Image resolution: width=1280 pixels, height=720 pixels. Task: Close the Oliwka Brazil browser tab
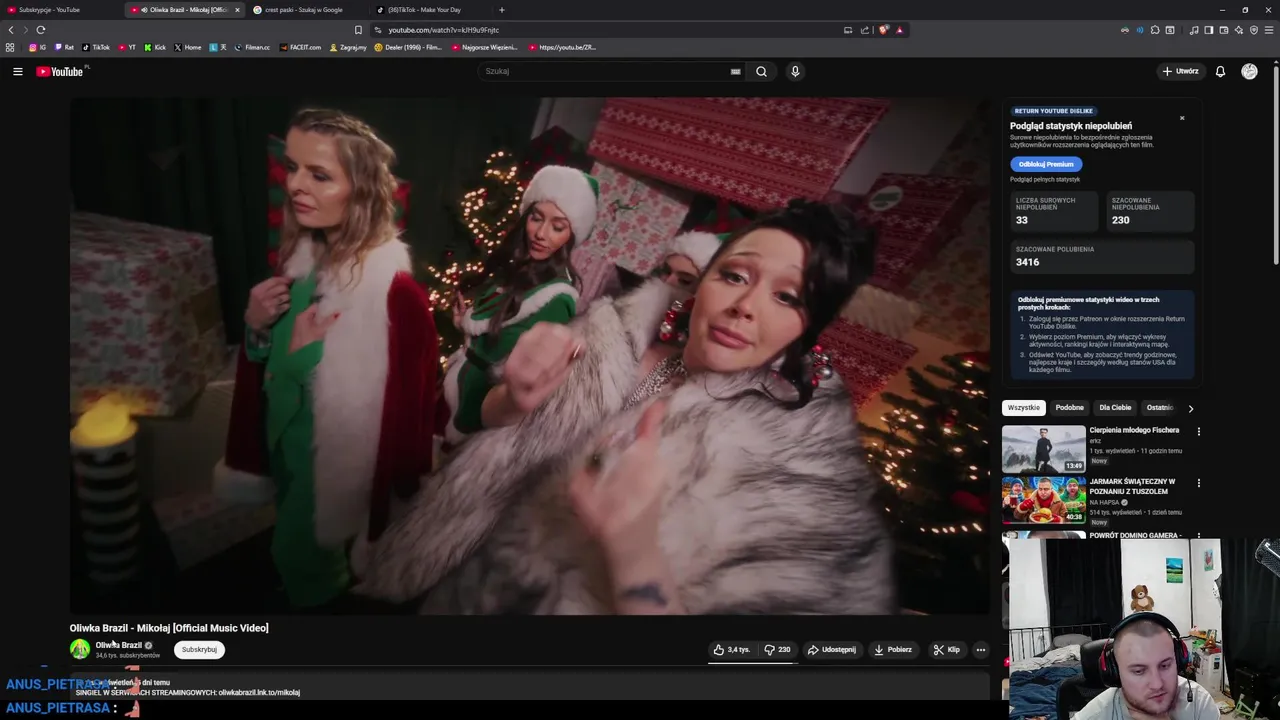(x=237, y=10)
